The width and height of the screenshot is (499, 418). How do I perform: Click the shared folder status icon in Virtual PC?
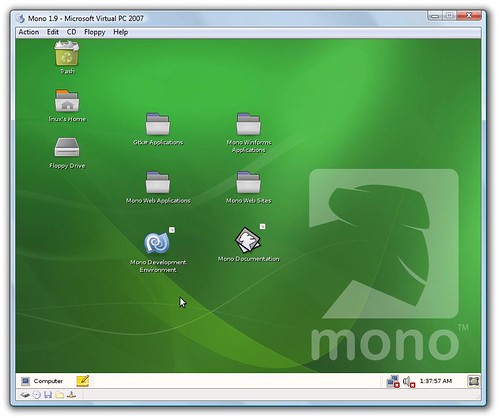click(x=60, y=395)
